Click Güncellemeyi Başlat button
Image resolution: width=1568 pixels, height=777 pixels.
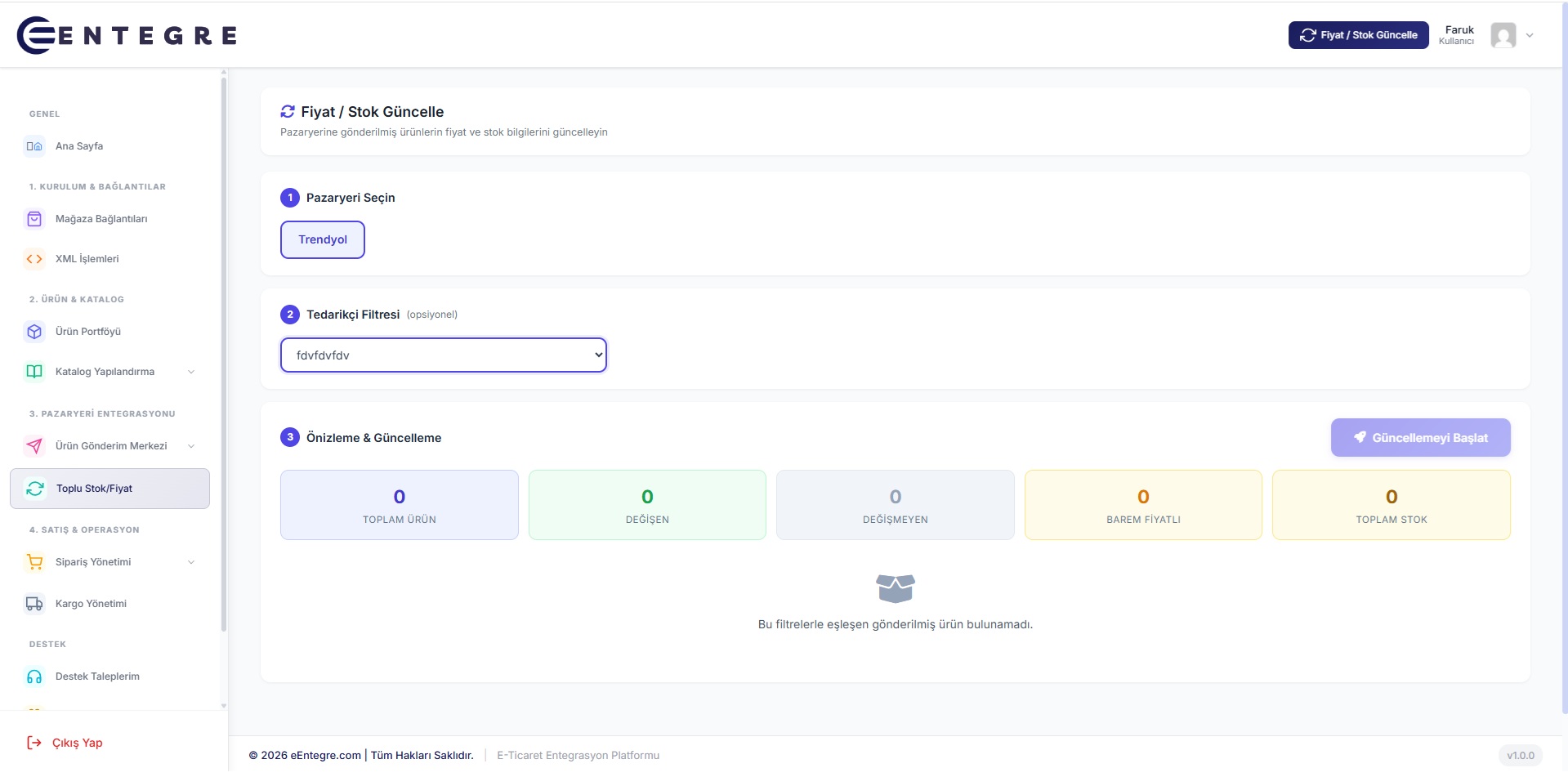(x=1421, y=438)
